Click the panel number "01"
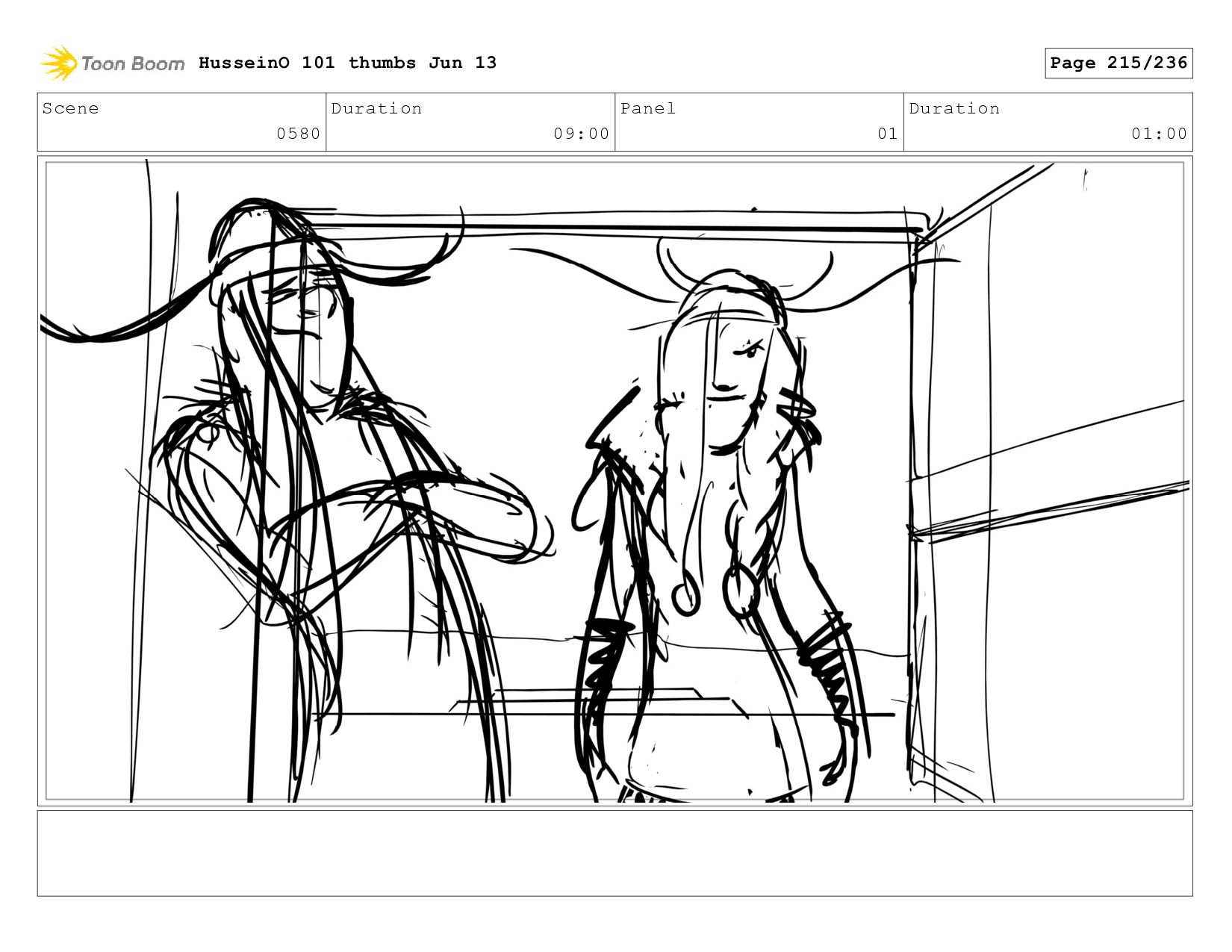This screenshot has height=952, width=1232. coord(888,134)
